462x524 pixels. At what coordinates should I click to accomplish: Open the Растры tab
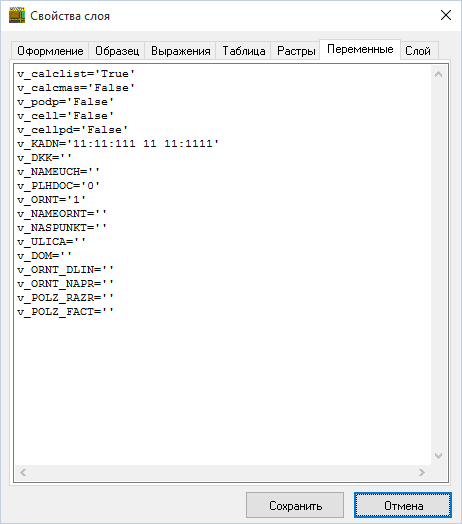point(296,51)
